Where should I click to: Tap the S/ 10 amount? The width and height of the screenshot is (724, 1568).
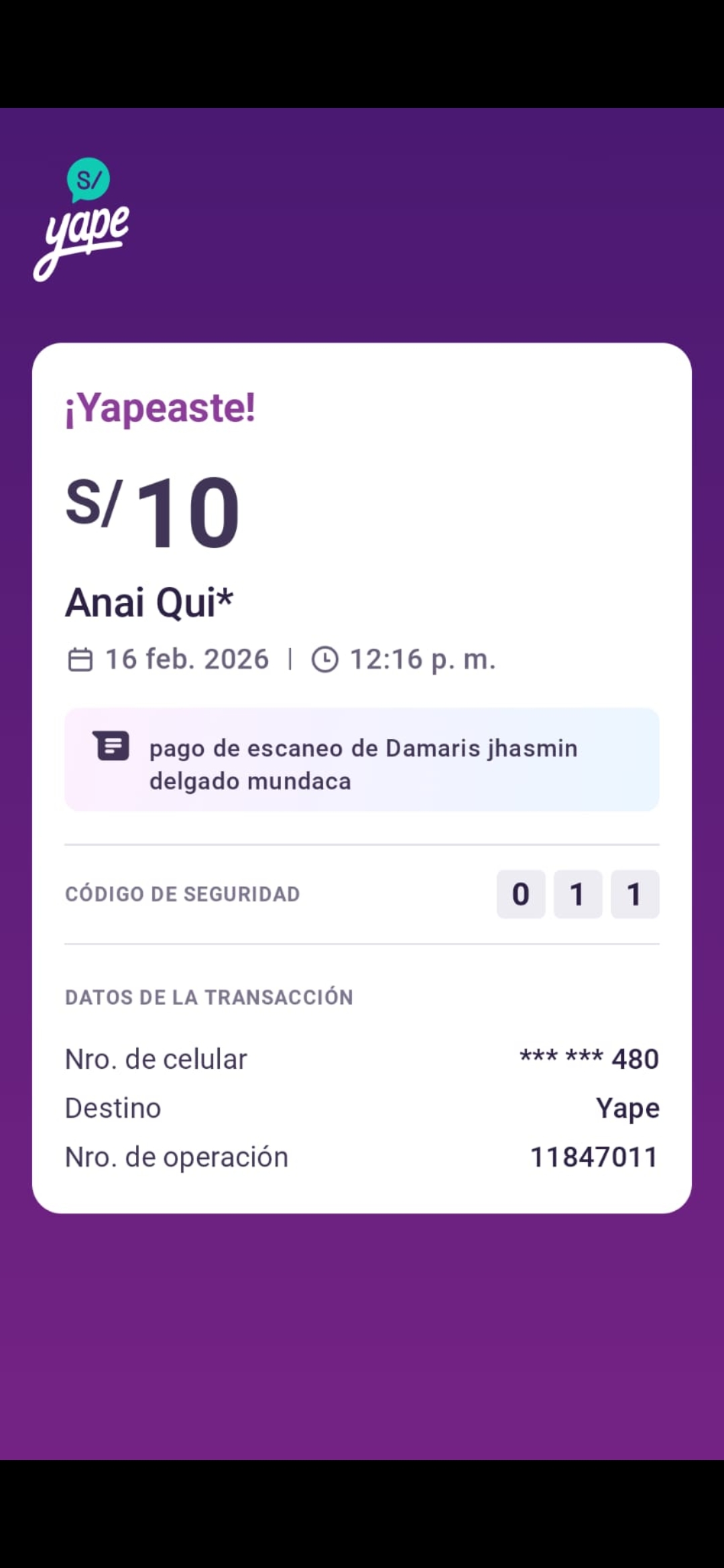[153, 511]
